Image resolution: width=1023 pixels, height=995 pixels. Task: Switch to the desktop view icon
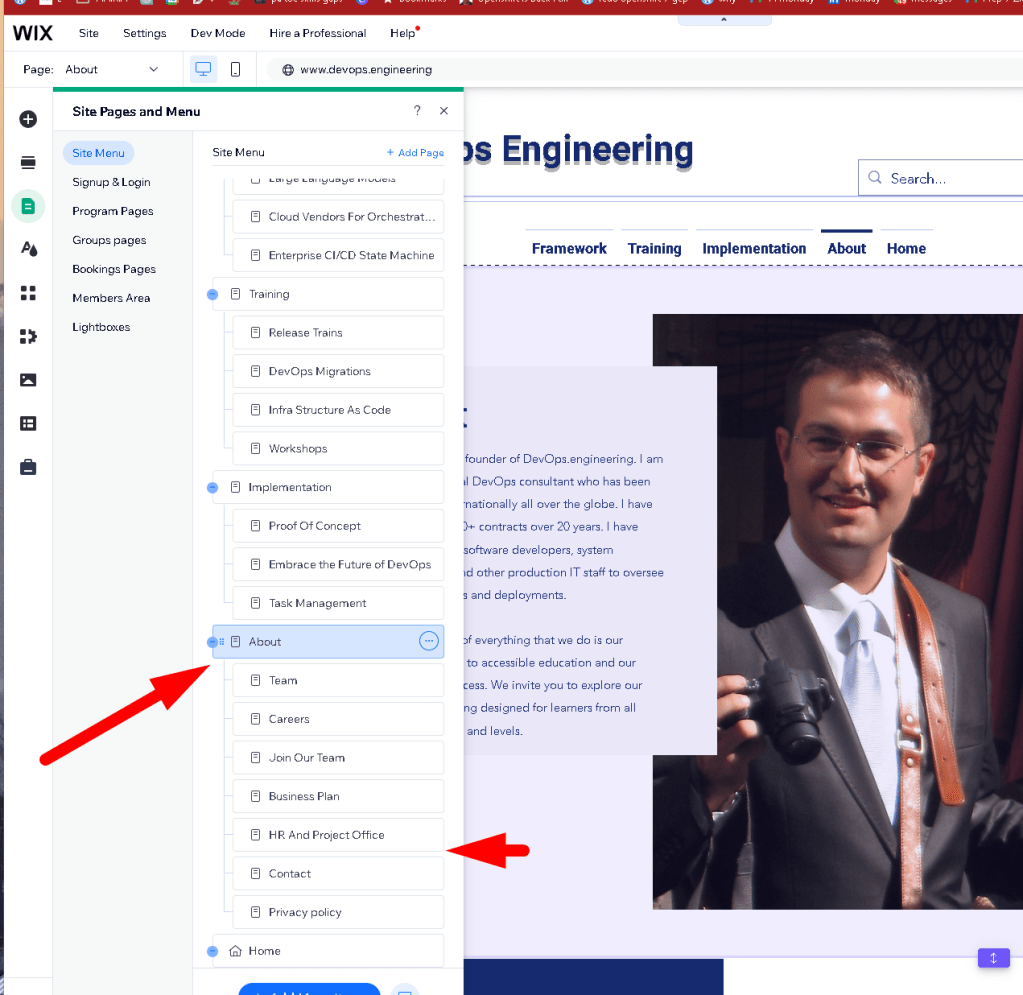(x=203, y=69)
